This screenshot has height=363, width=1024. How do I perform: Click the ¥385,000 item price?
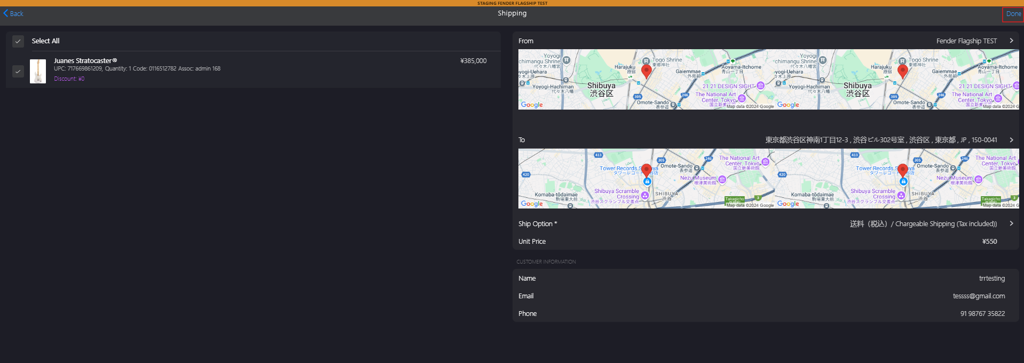click(473, 61)
